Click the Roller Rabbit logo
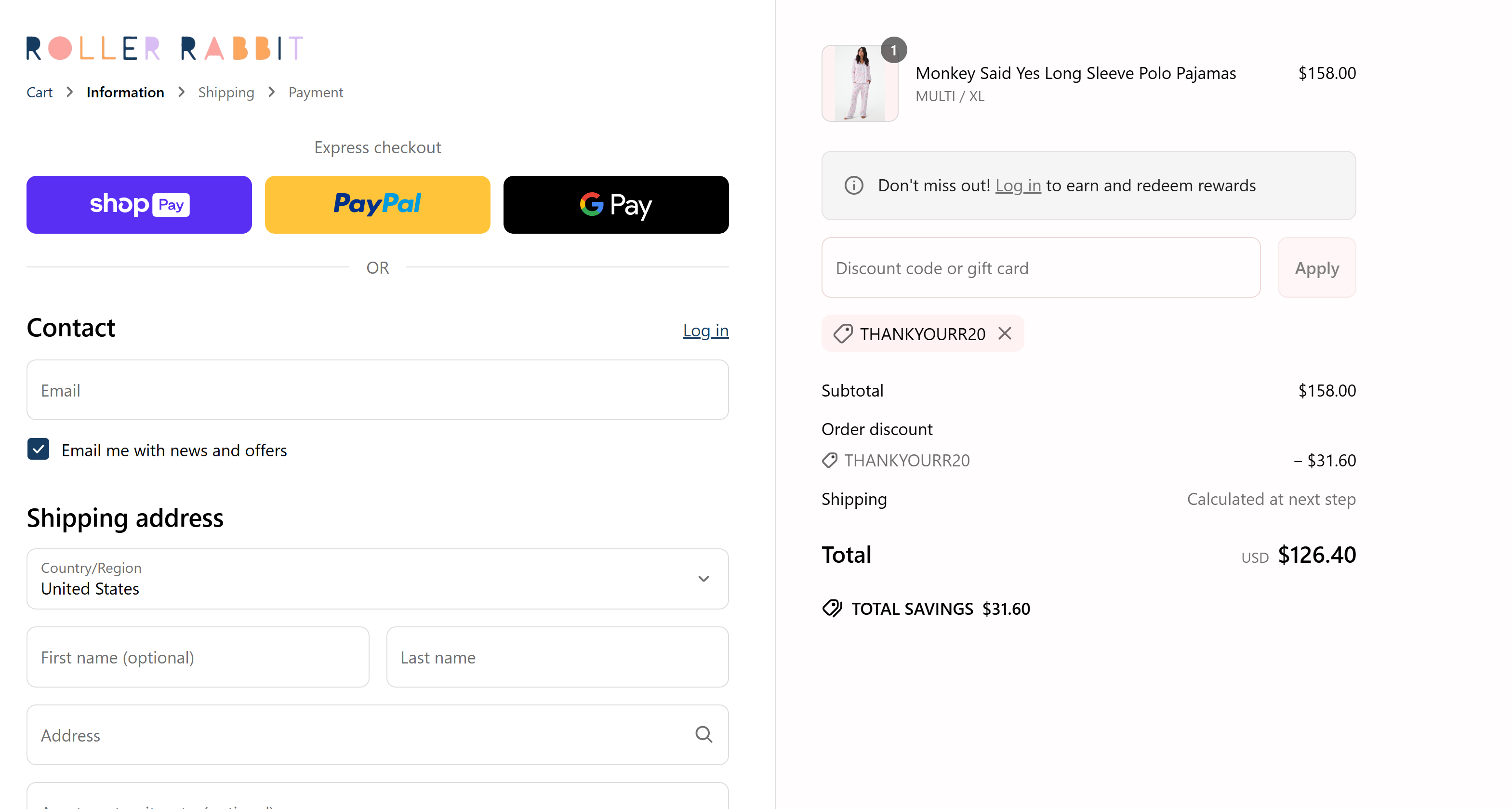 coord(165,48)
